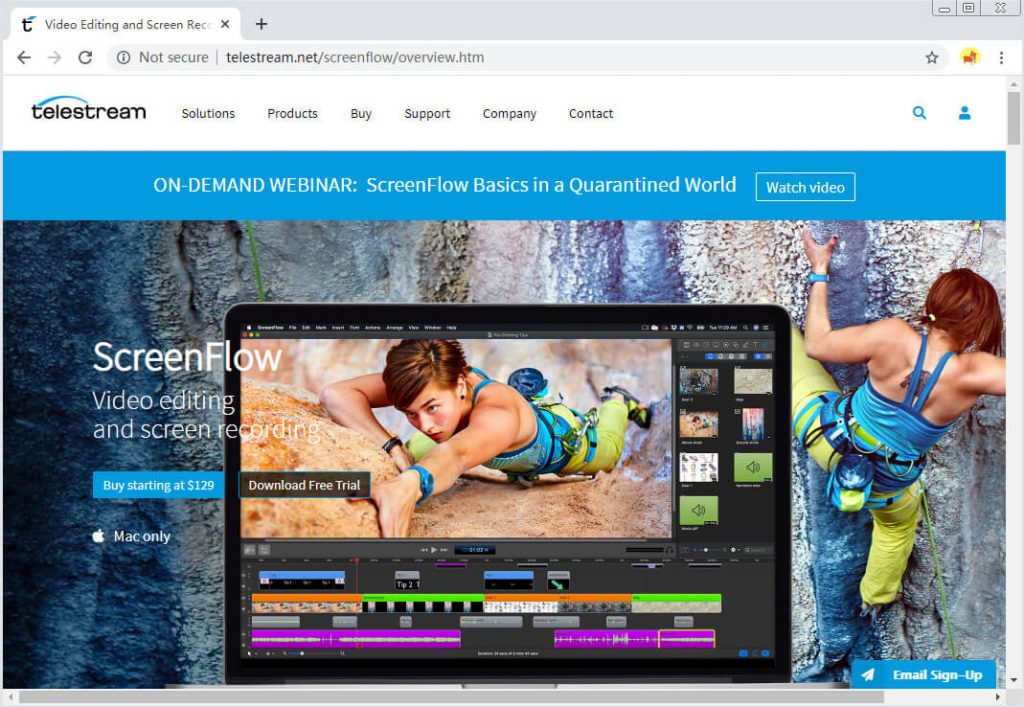Viewport: 1024px width, 707px height.
Task: Open the user account icon
Action: [x=964, y=113]
